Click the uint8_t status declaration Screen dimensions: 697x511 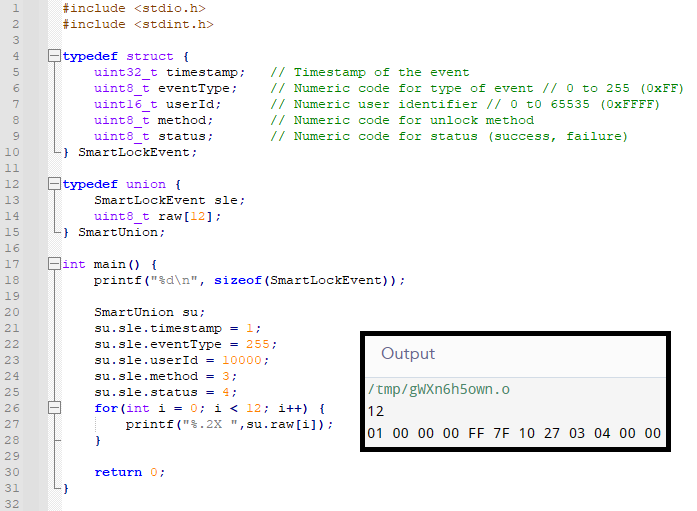coord(153,136)
